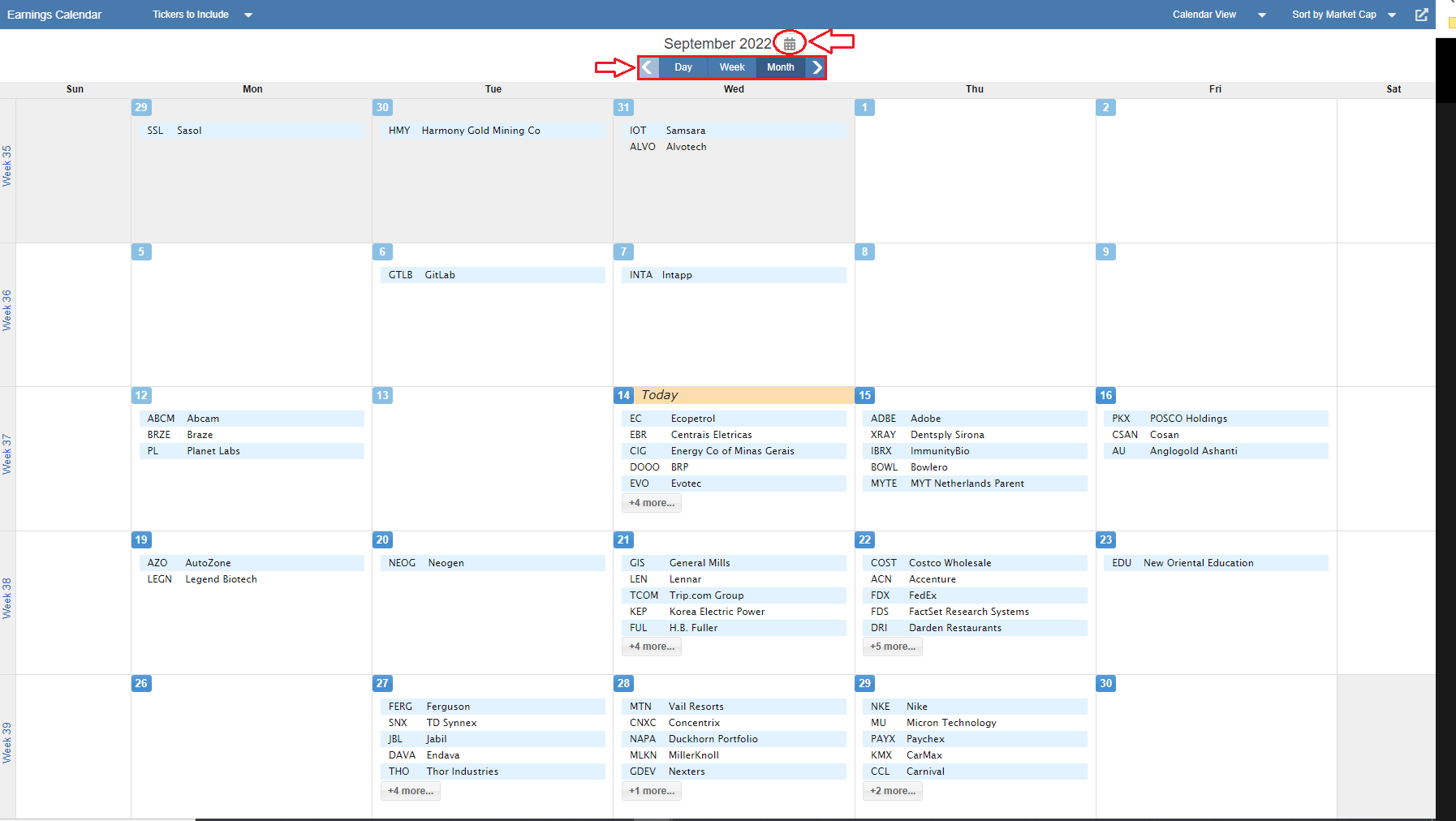The width and height of the screenshot is (1456, 821).
Task: Select Month view
Action: [x=781, y=67]
